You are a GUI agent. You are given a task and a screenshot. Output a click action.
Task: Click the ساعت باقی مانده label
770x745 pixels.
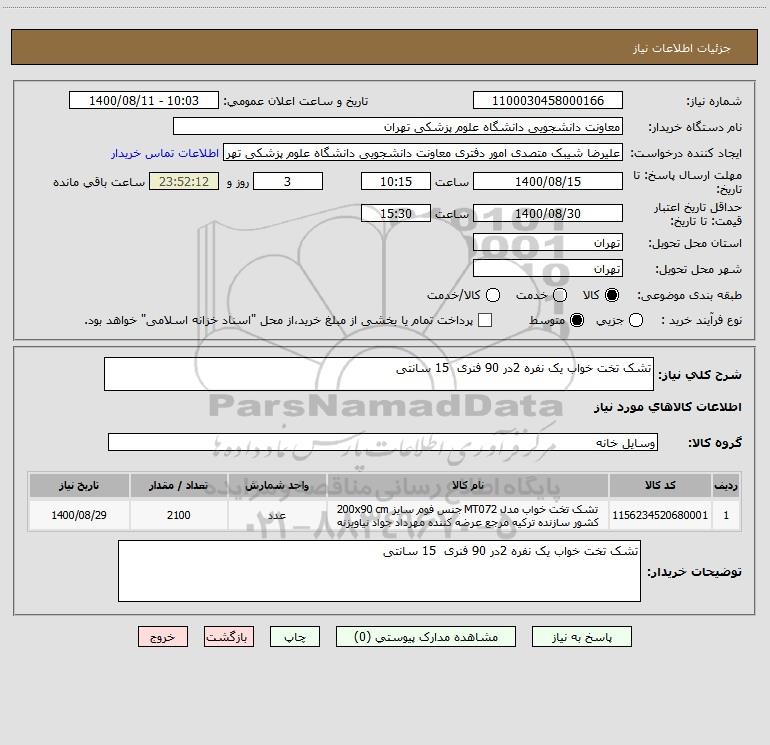click(99, 182)
